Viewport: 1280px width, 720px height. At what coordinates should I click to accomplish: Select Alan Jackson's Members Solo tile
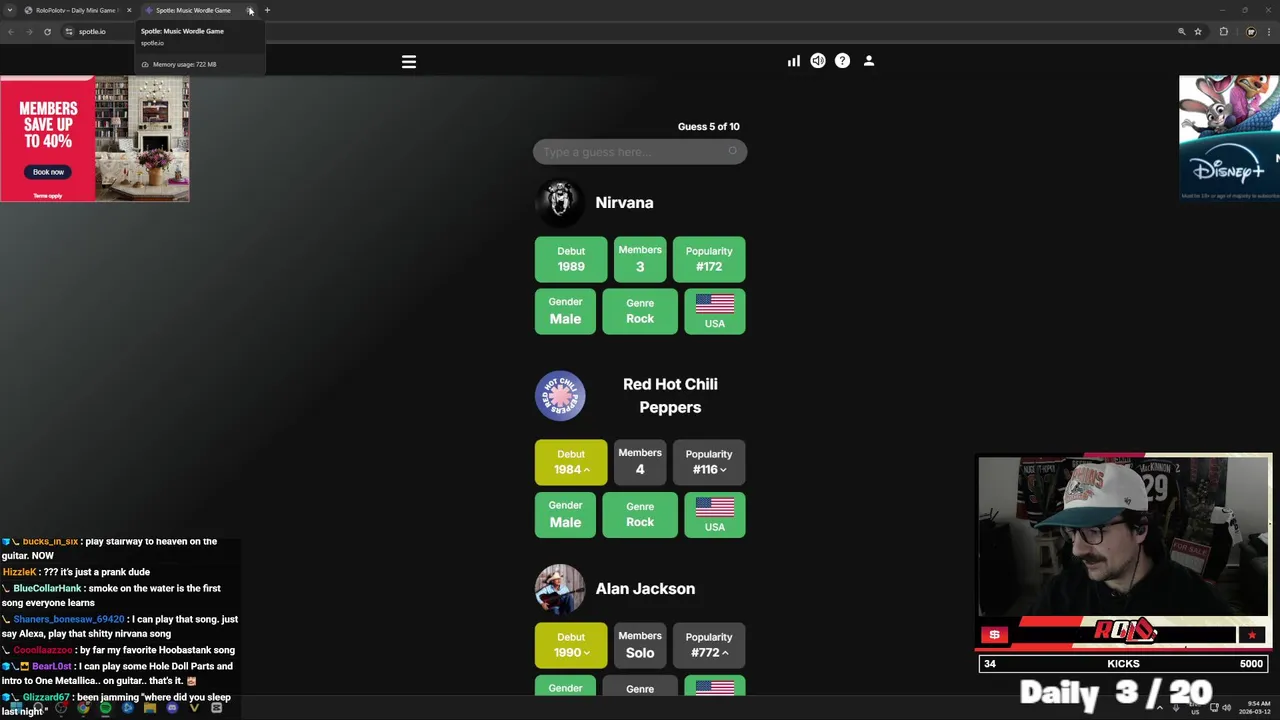[x=640, y=645]
